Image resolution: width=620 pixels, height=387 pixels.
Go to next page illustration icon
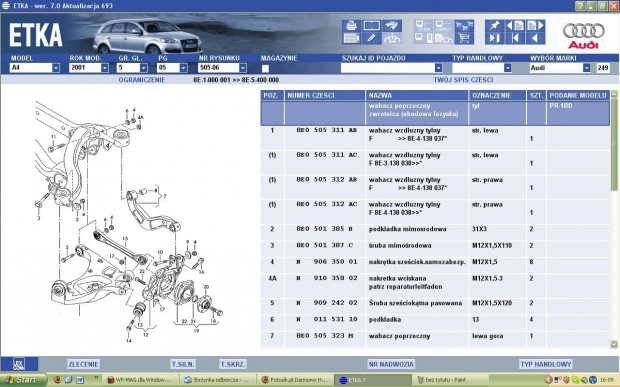[535, 26]
